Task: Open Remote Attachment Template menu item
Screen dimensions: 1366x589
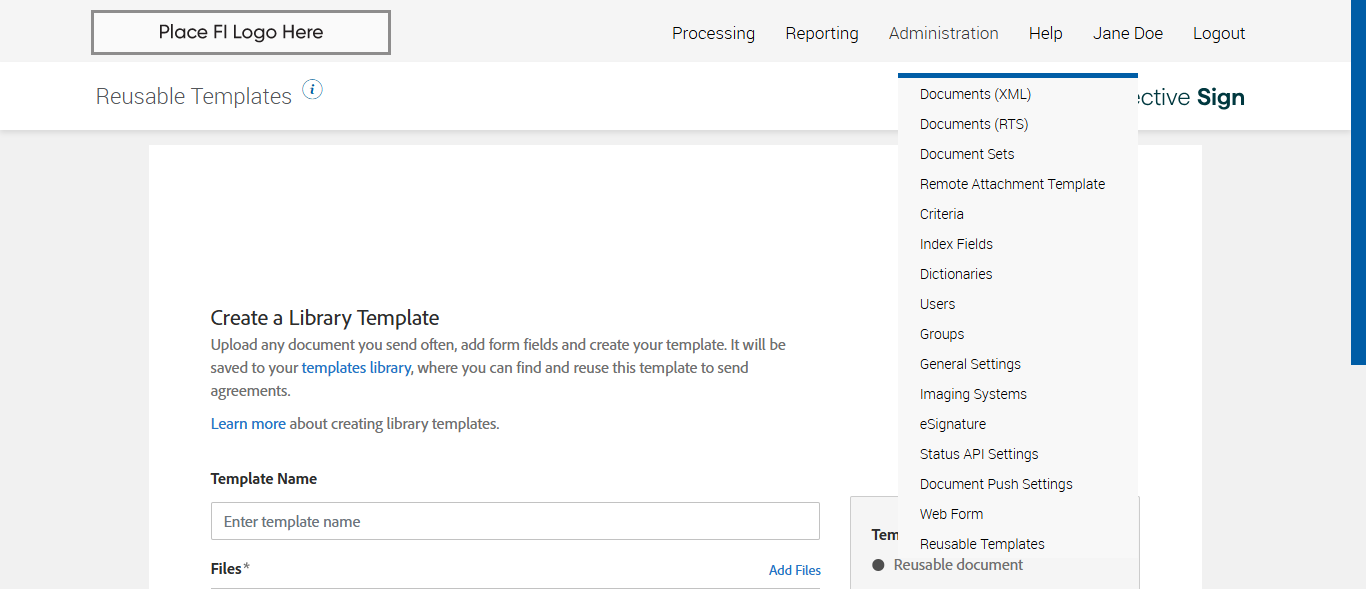Action: click(1012, 184)
